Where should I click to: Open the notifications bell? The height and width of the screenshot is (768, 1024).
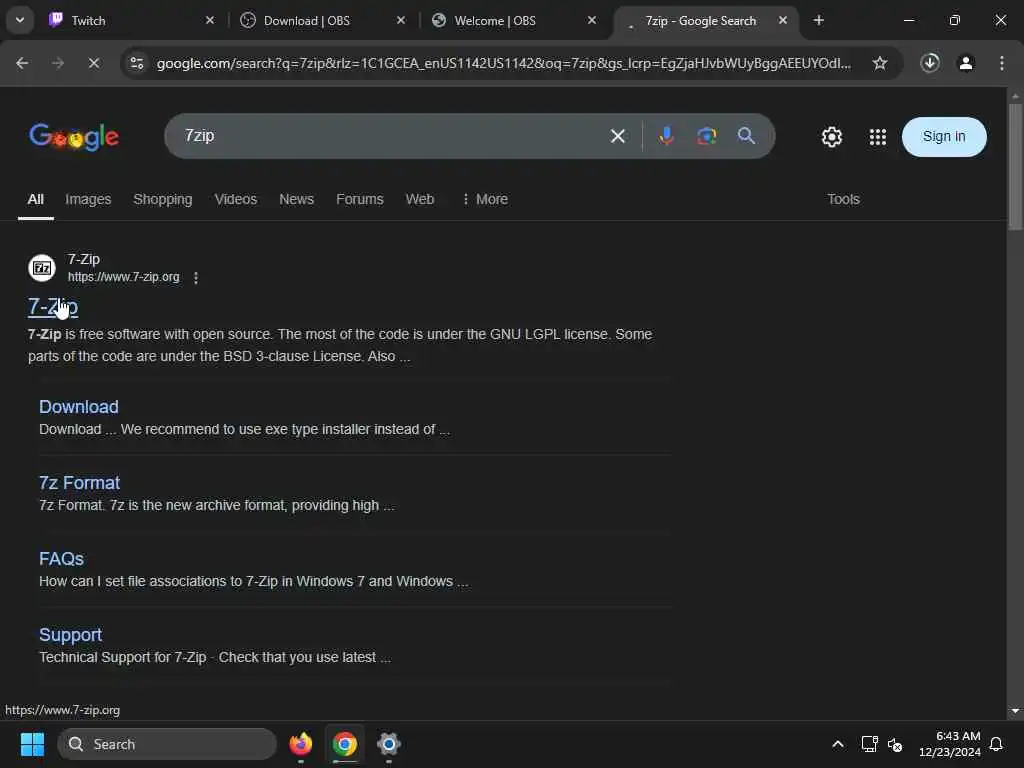click(997, 744)
